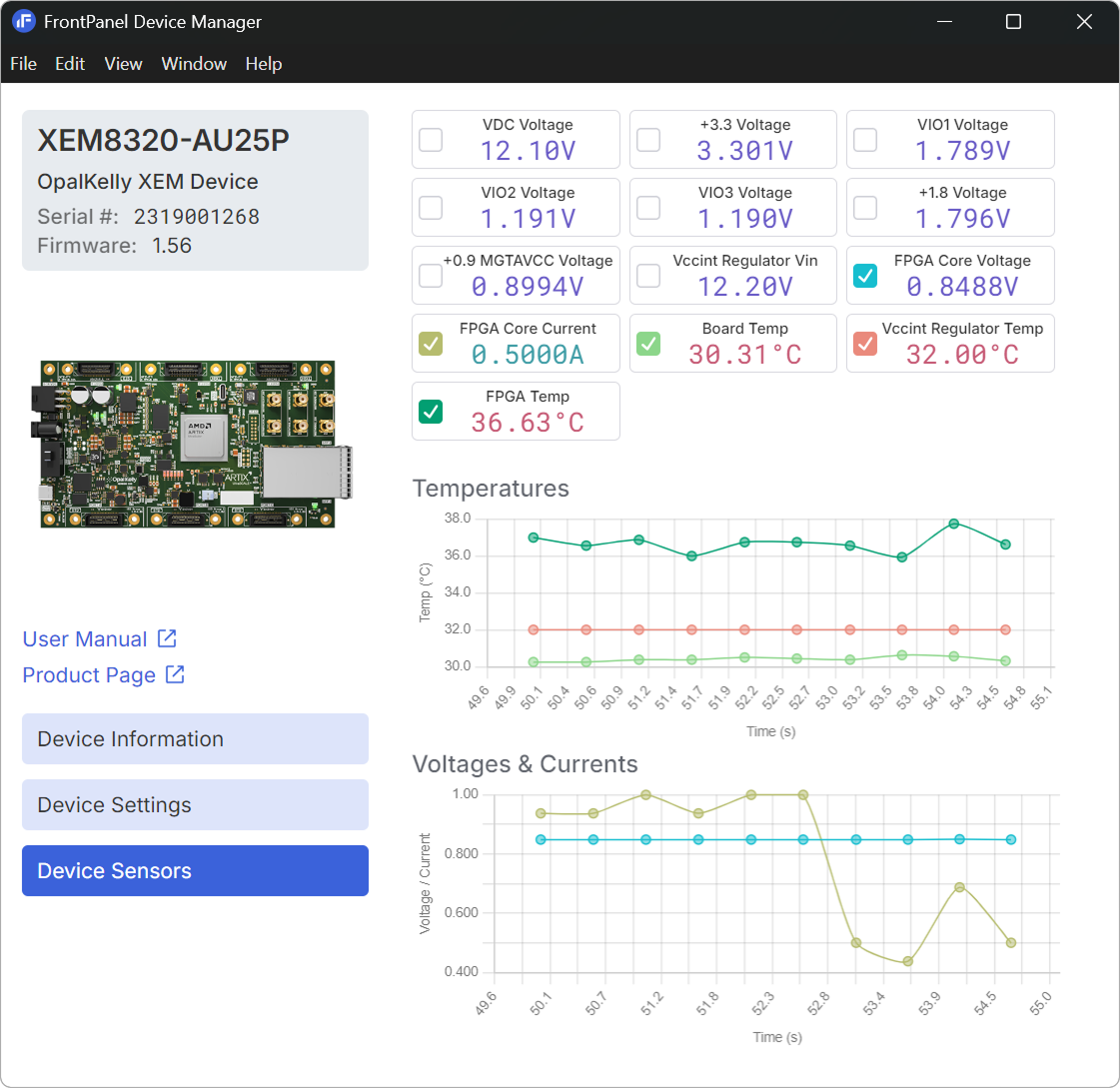
Task: Enable the +0.9 MGTAVCC Voltage checkbox
Action: tap(431, 276)
